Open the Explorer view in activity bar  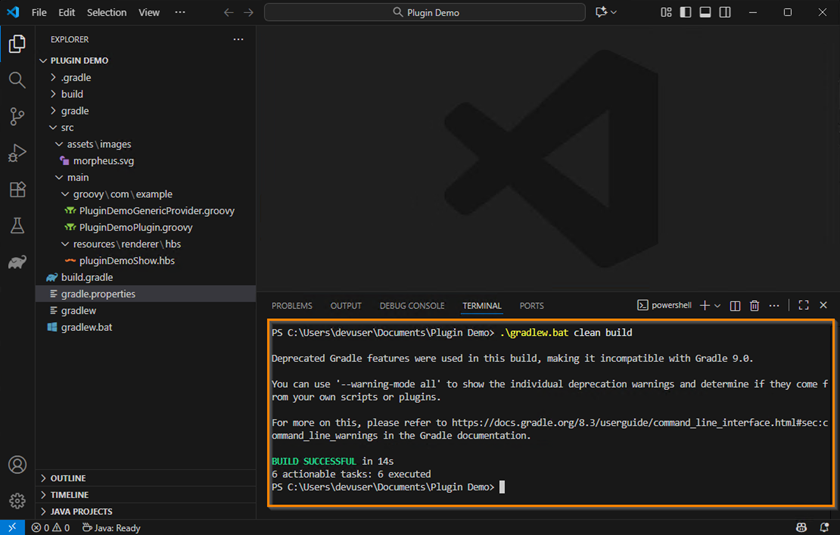[17, 44]
